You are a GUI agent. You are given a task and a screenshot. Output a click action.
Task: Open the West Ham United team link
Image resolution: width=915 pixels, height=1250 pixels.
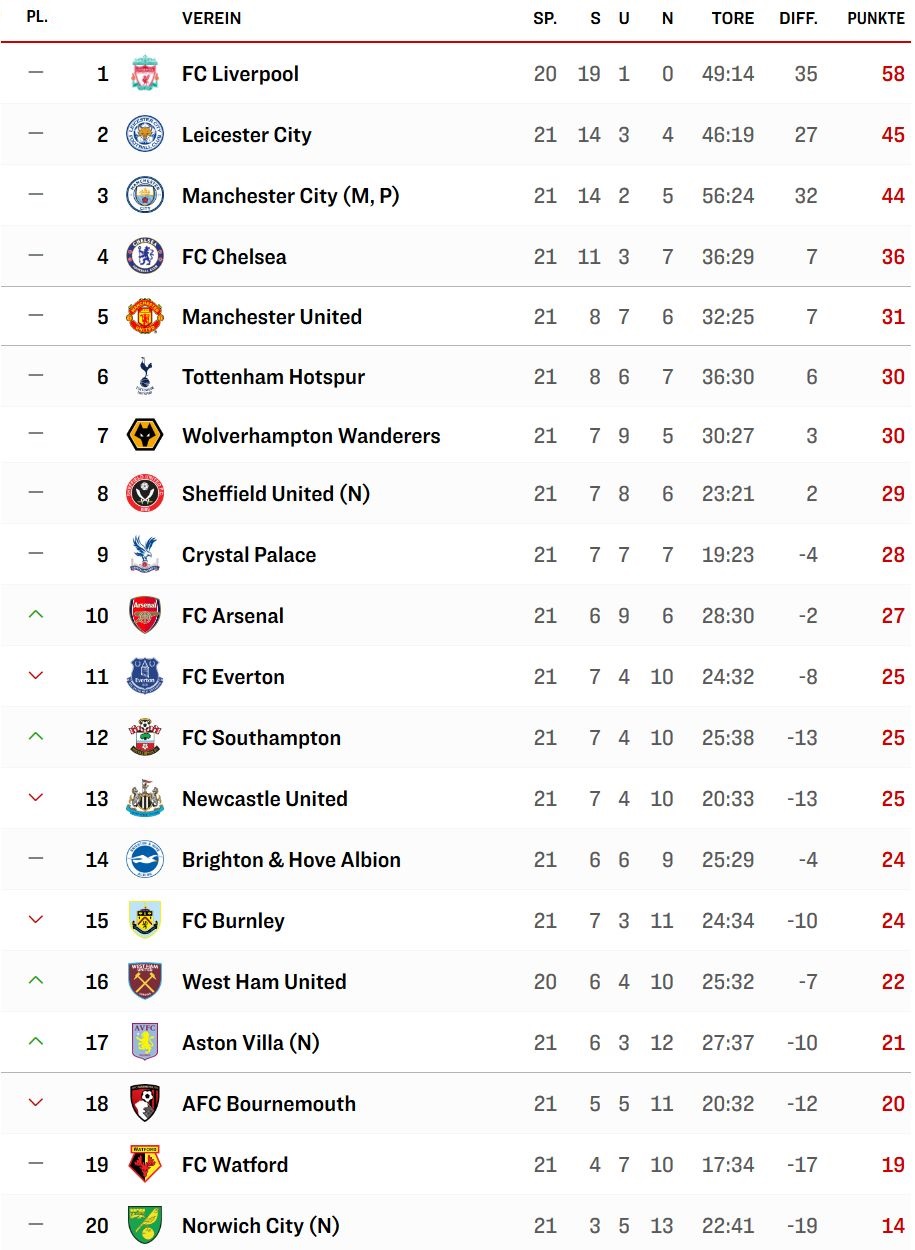coord(264,982)
